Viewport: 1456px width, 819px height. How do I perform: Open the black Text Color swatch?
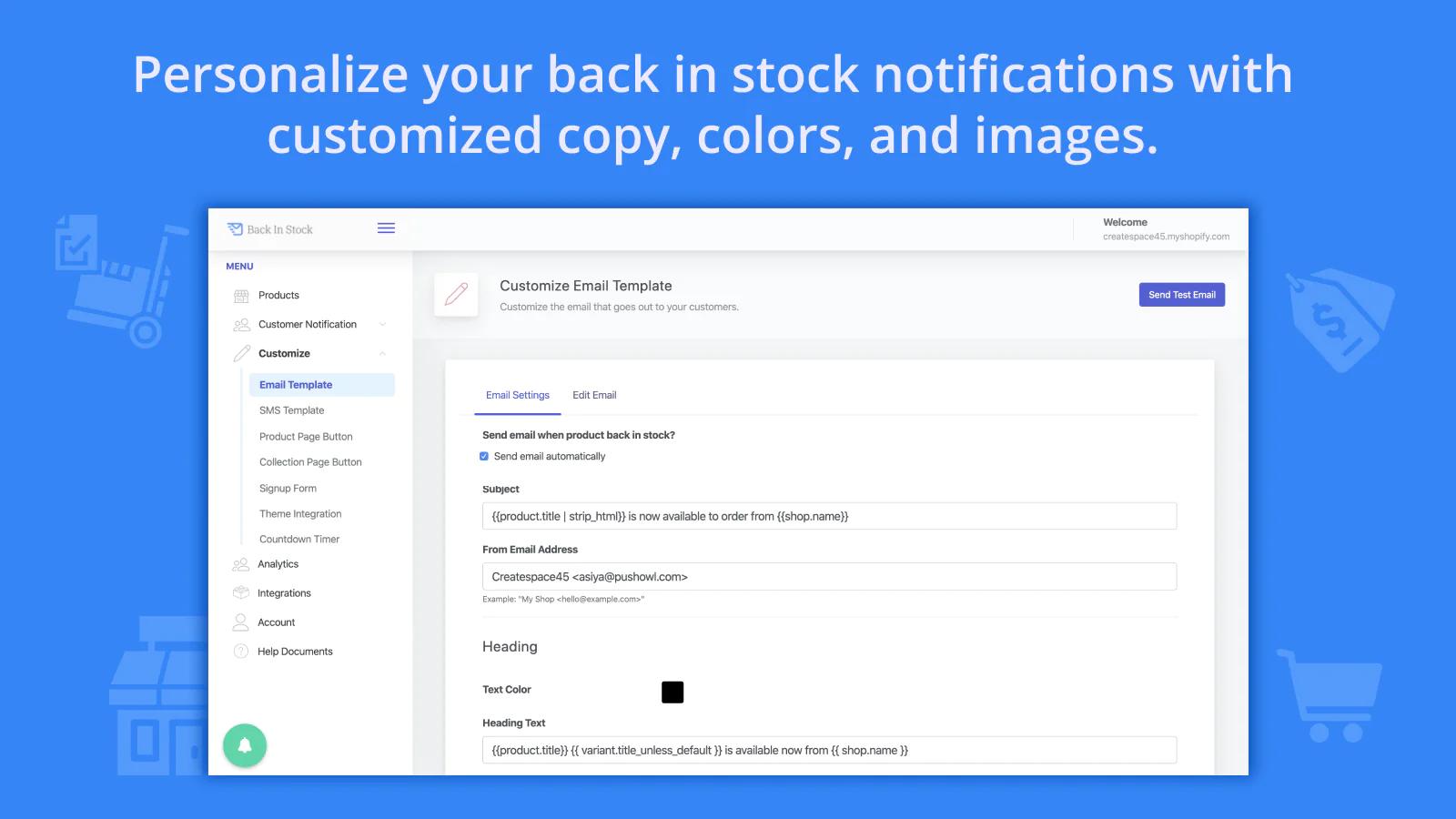click(672, 693)
